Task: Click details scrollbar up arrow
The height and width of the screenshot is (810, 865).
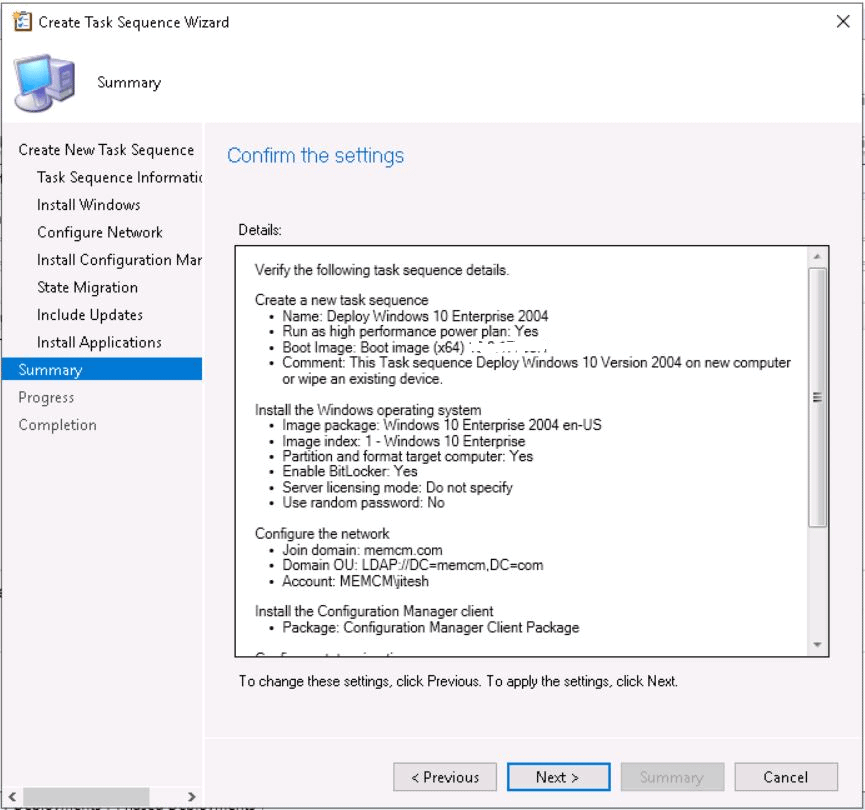Action: (817, 257)
